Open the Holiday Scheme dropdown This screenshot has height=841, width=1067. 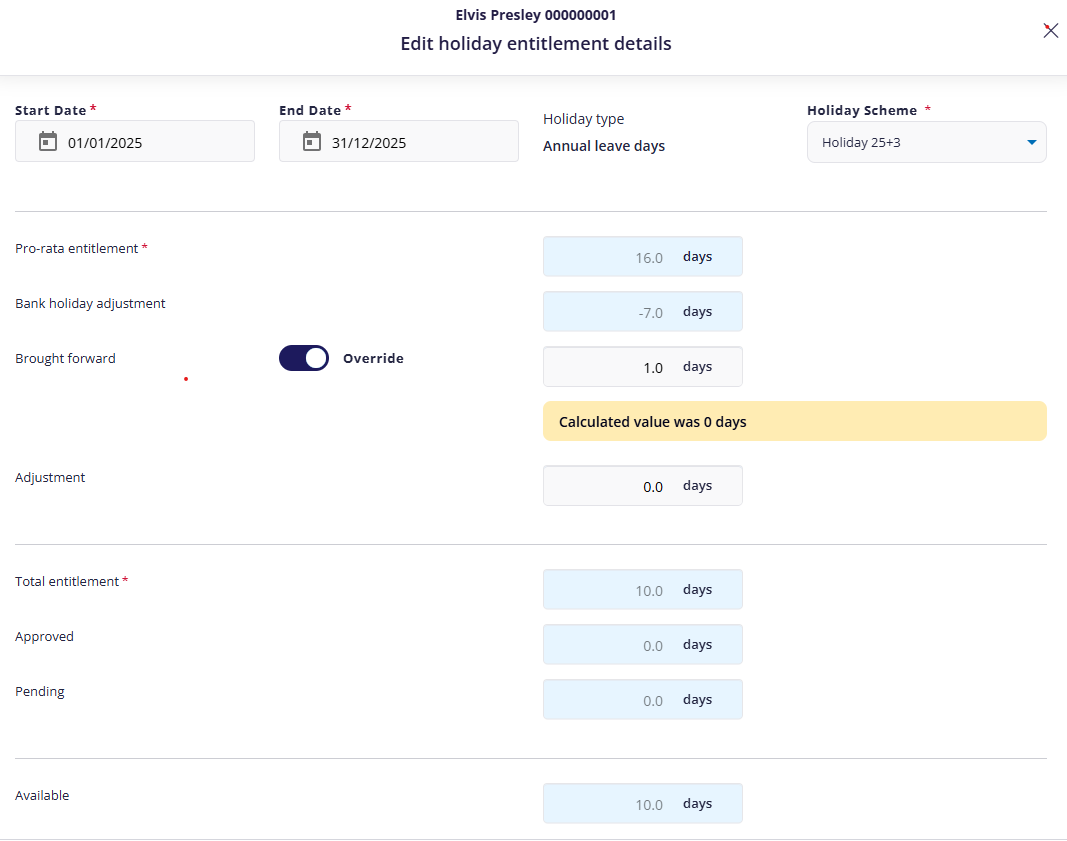tap(915, 142)
